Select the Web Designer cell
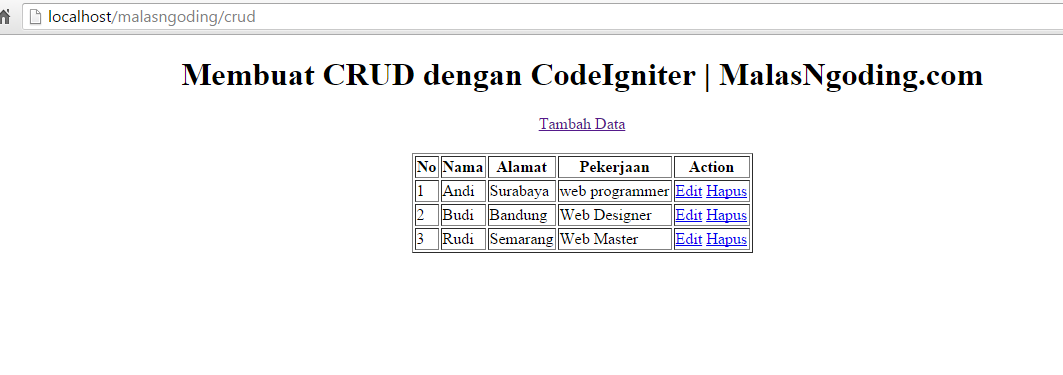1063x375 pixels. pyautogui.click(x=614, y=215)
